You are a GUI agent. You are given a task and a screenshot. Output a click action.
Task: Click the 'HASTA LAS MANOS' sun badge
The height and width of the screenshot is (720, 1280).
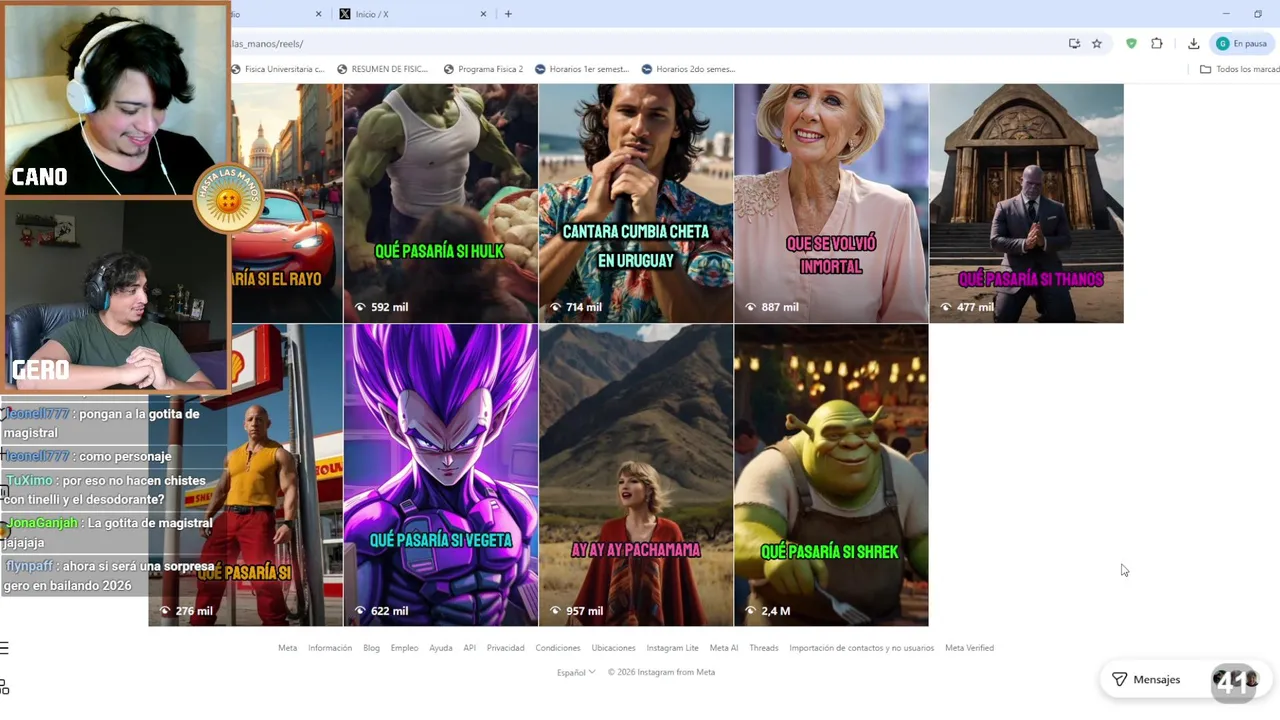pyautogui.click(x=229, y=200)
